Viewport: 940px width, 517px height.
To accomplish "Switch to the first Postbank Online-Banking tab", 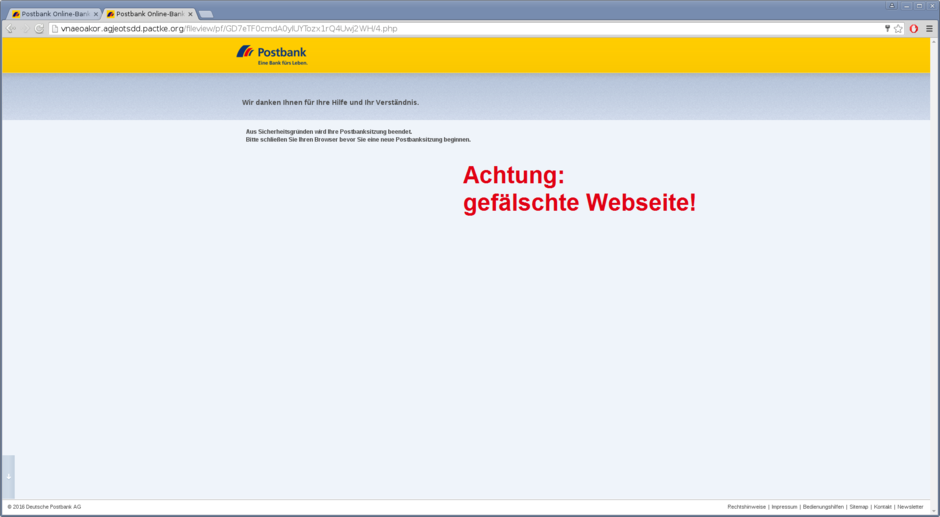I will click(52, 14).
